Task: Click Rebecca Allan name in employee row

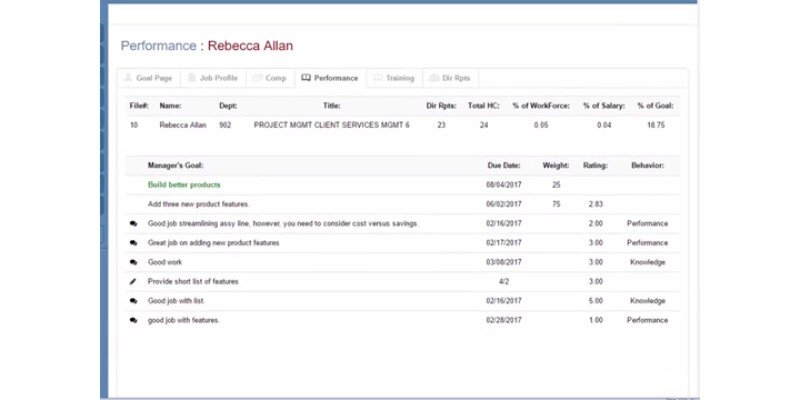Action: pos(181,126)
